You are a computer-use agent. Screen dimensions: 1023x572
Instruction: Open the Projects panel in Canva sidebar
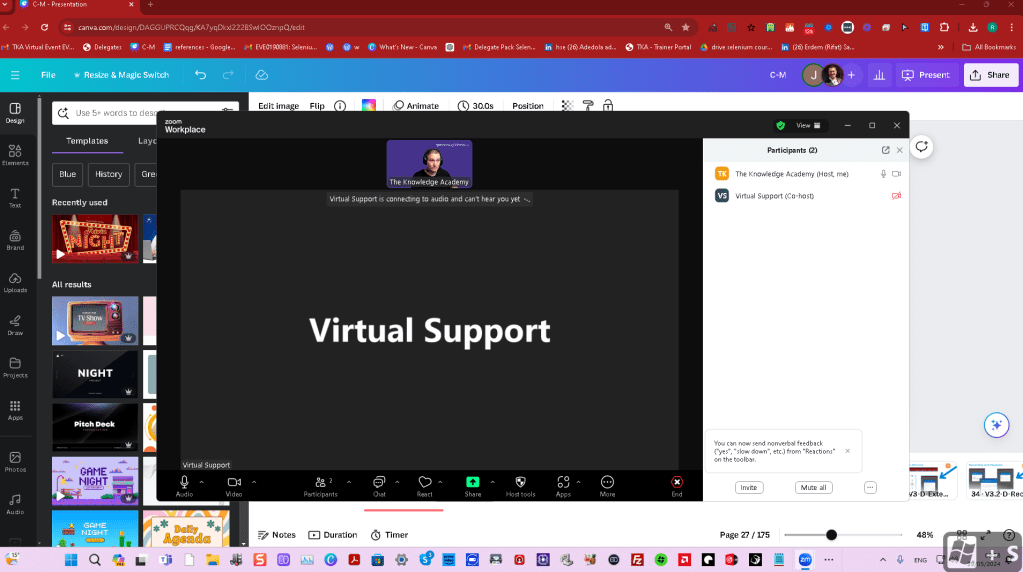coord(15,367)
